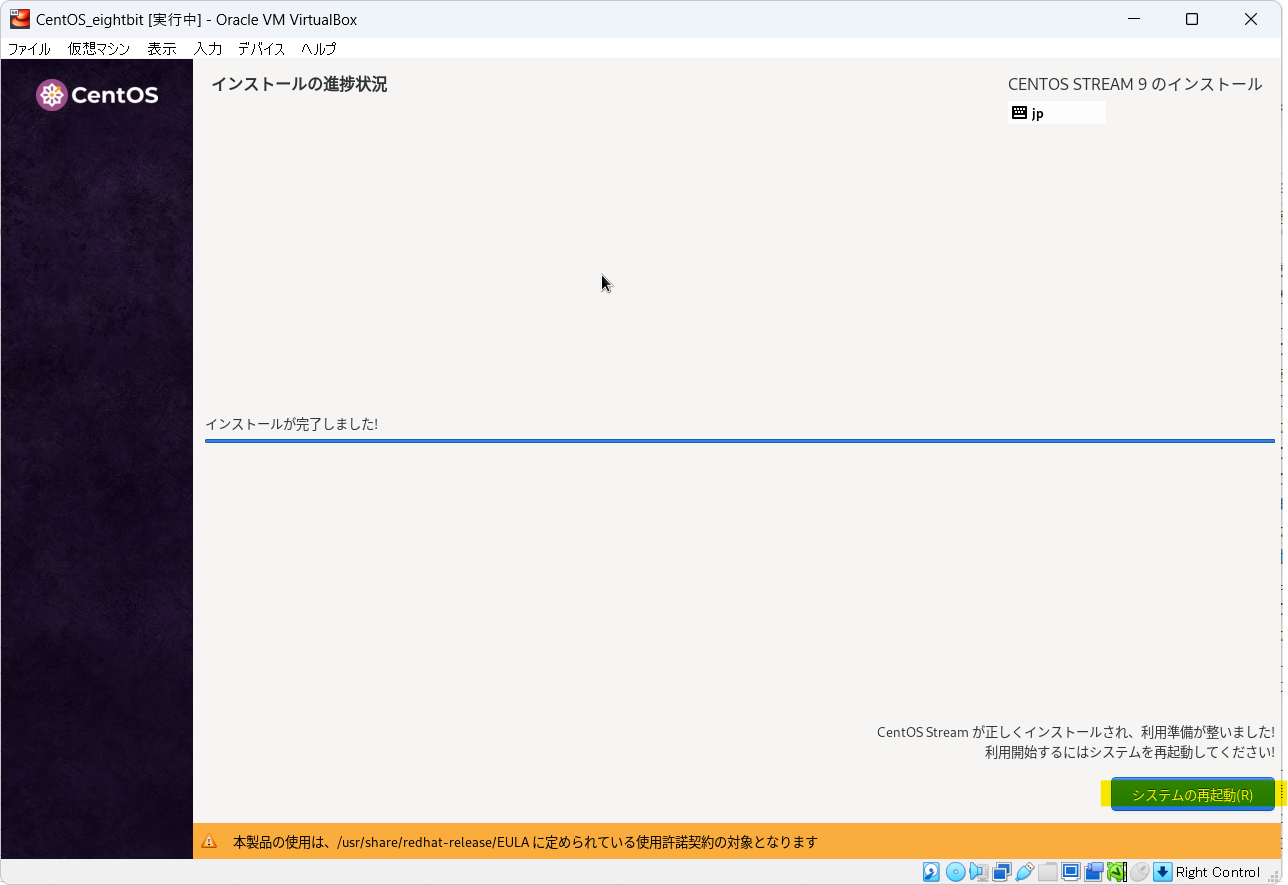The image size is (1288, 885).
Task: Click the orange EULA warning triangle icon
Action: pyautogui.click(x=209, y=842)
